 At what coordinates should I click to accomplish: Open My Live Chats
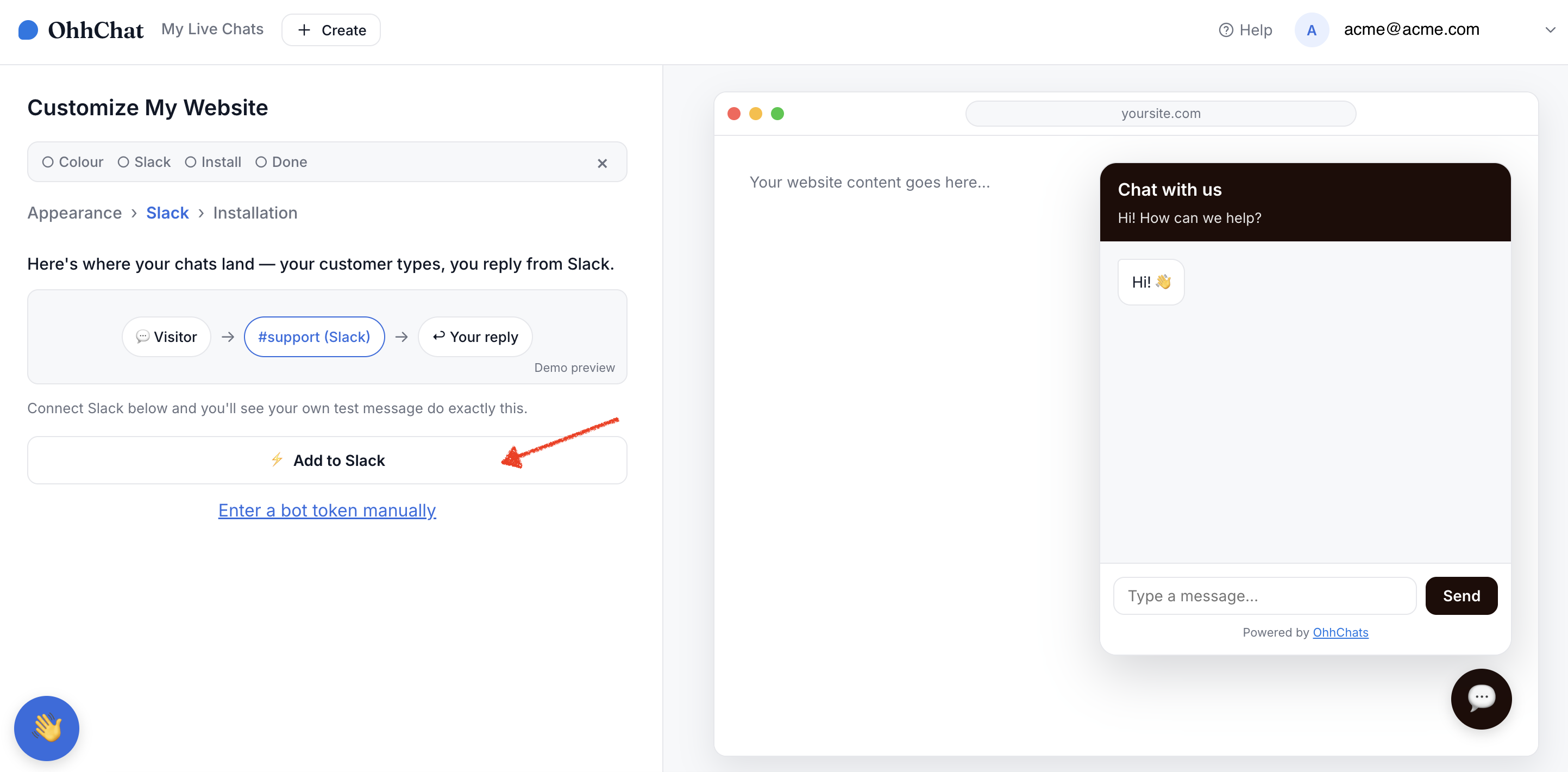coord(212,29)
